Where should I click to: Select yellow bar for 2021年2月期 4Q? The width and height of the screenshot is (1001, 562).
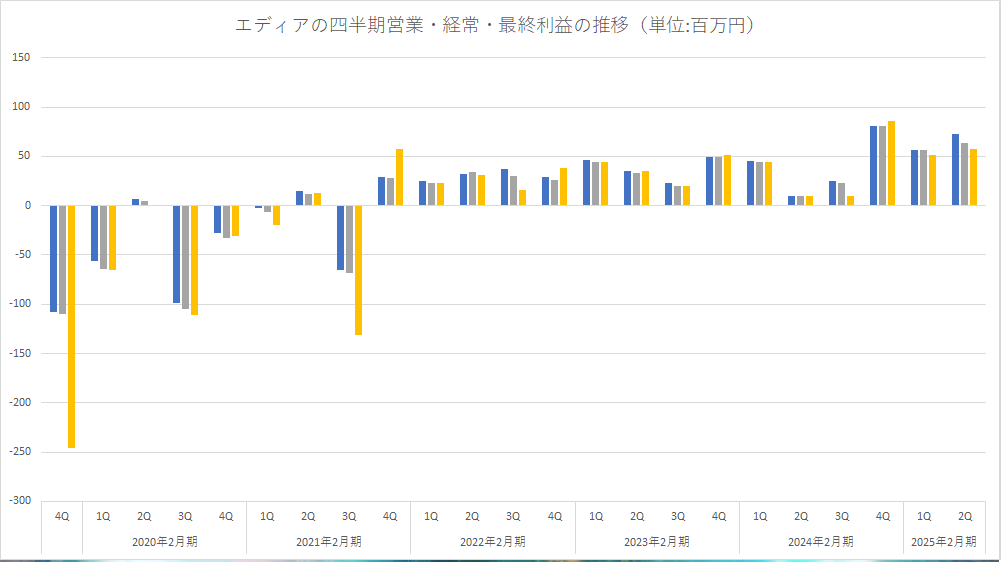tap(399, 177)
